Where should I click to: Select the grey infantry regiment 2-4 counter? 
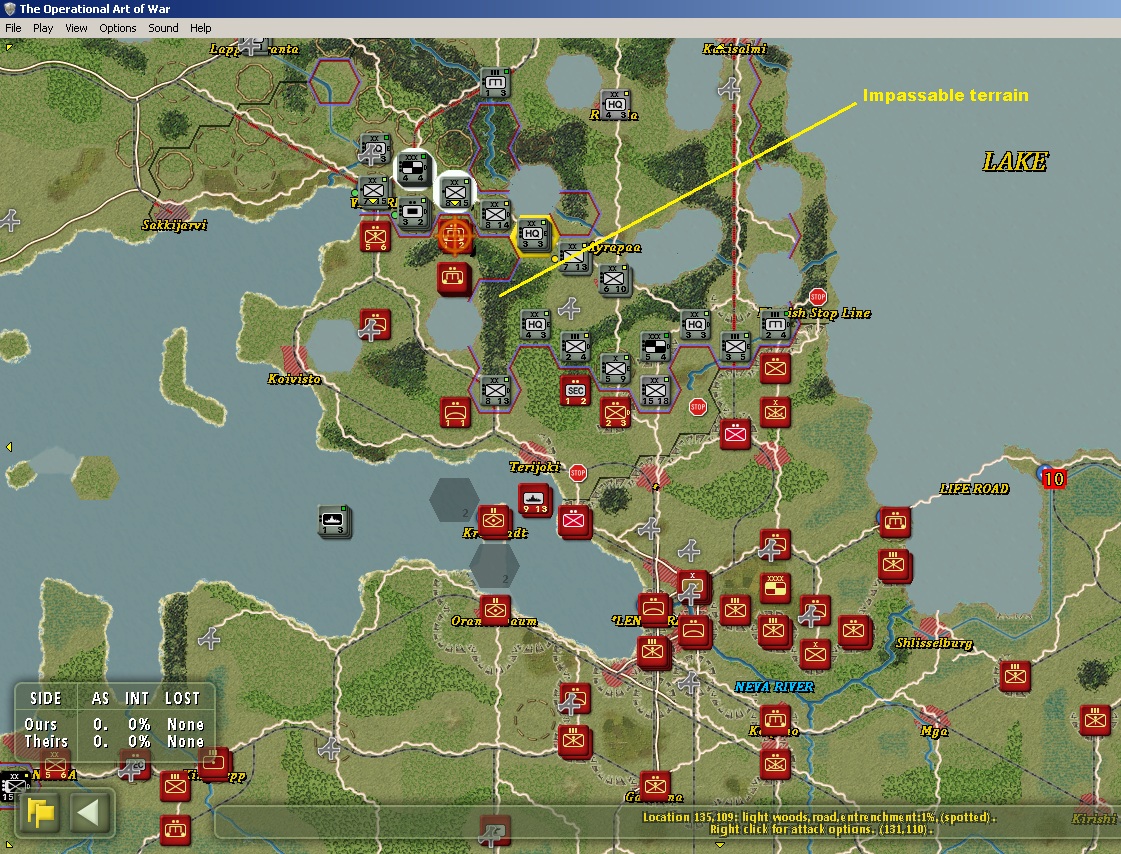point(575,347)
